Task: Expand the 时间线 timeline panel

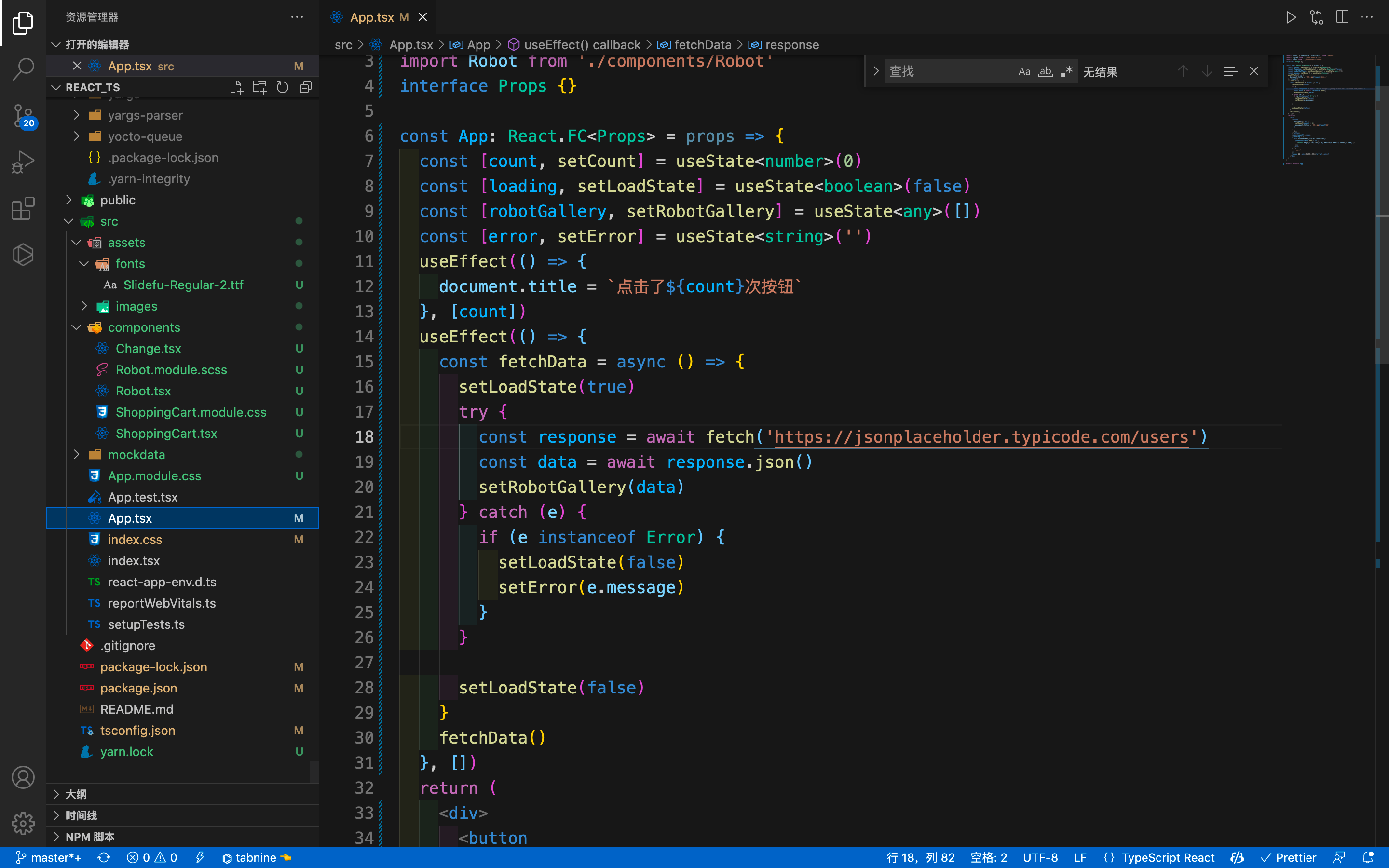Action: [x=56, y=815]
